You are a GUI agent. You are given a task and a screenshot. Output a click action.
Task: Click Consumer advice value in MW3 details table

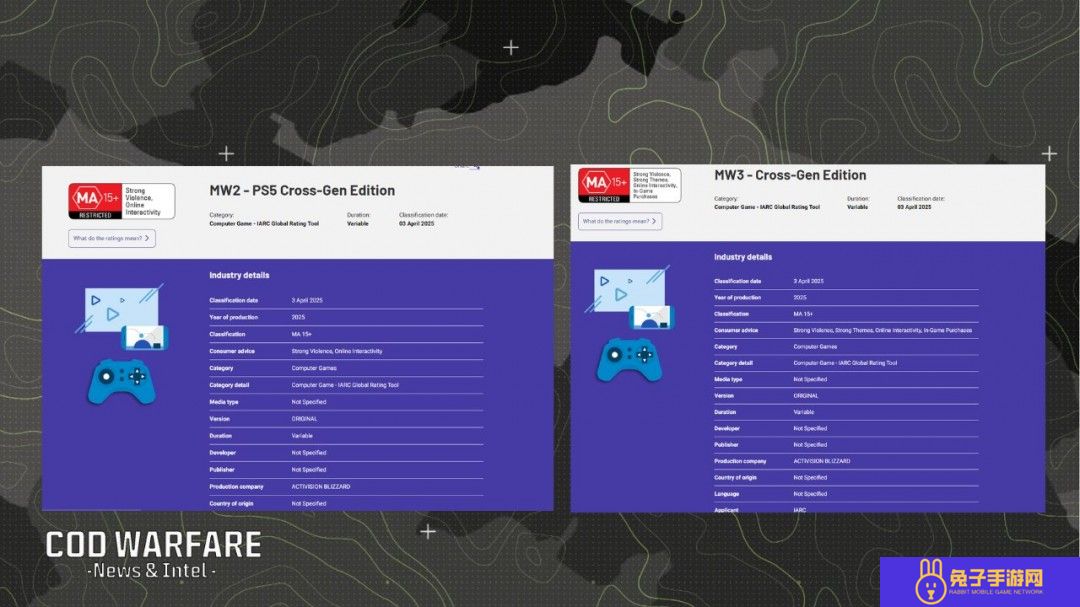(x=882, y=331)
